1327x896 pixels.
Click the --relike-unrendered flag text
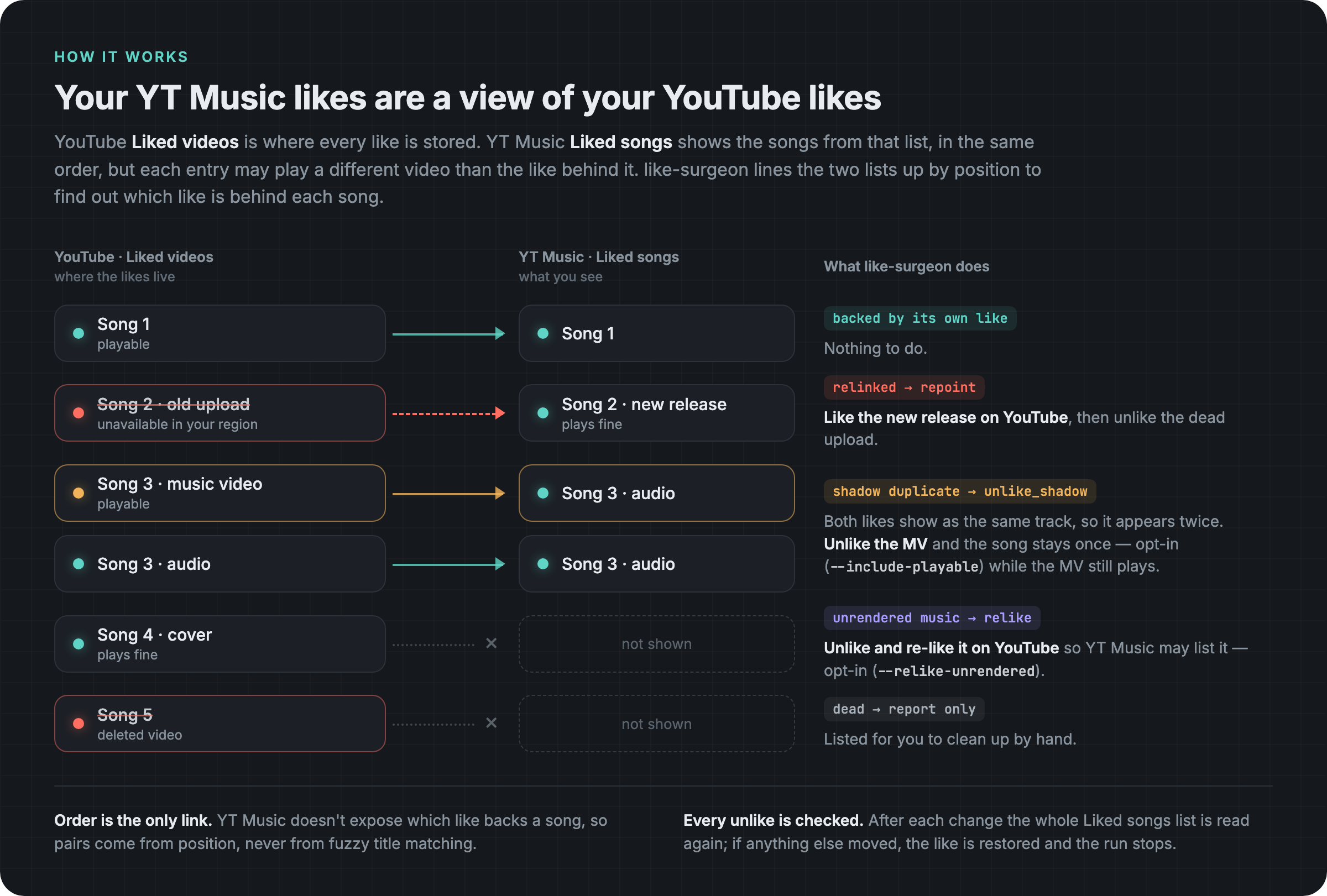[957, 671]
